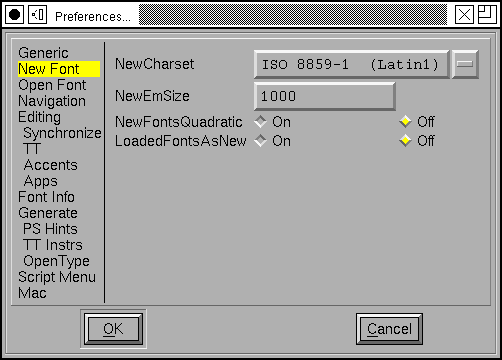Go to Navigation preferences
Screen dimensions: 502x360
(52, 101)
